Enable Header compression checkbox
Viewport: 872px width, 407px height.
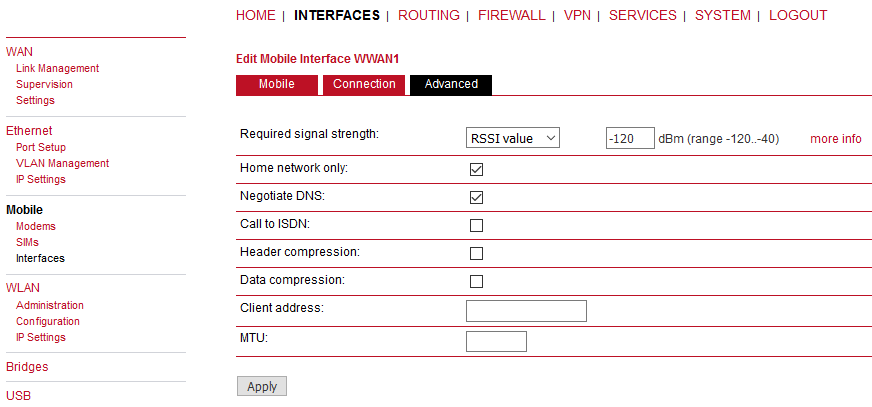pos(476,254)
